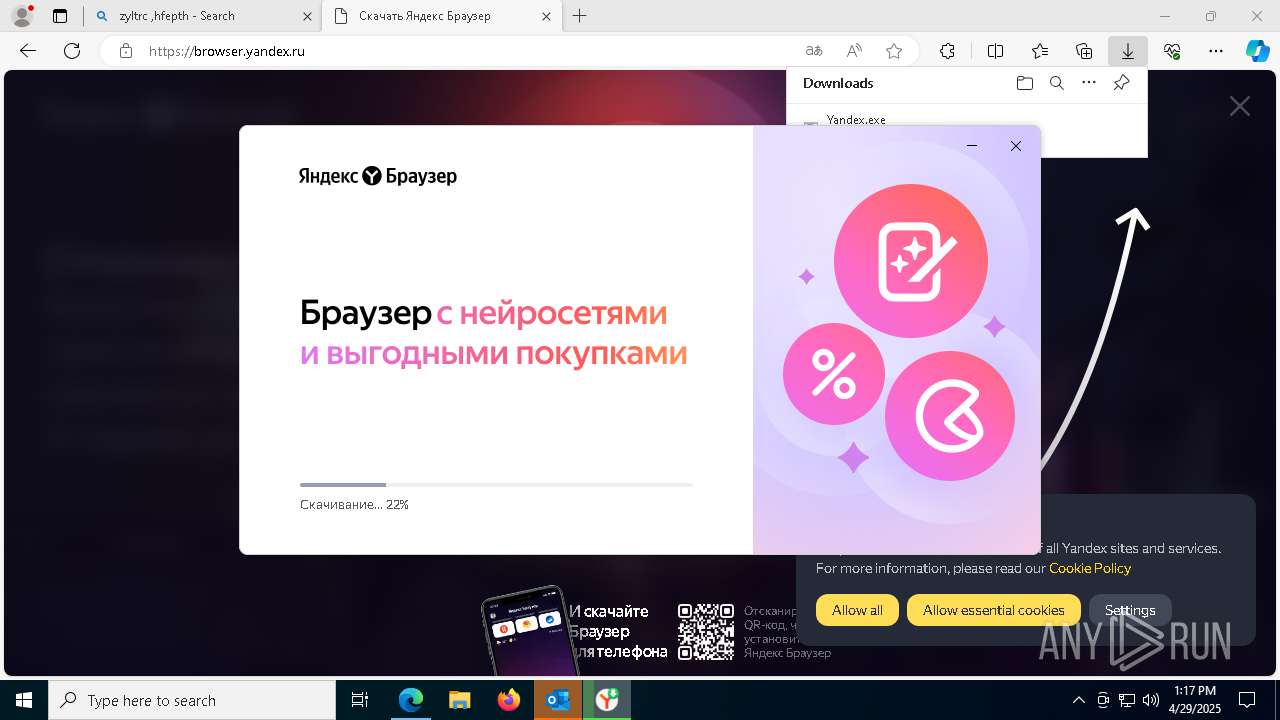Open cookie Settings button

click(1130, 610)
